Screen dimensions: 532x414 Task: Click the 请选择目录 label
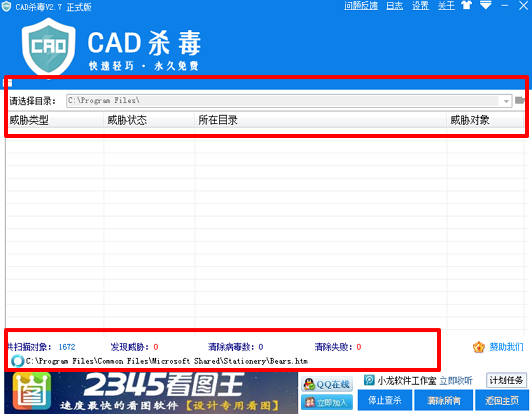(x=32, y=101)
